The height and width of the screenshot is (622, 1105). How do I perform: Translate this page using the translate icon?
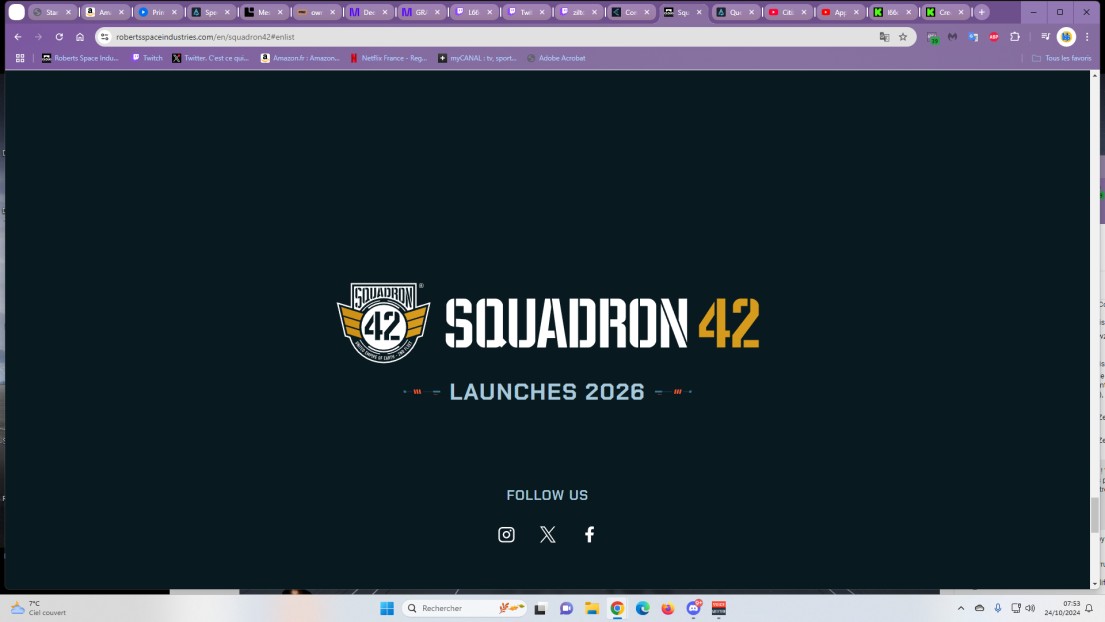tap(884, 37)
